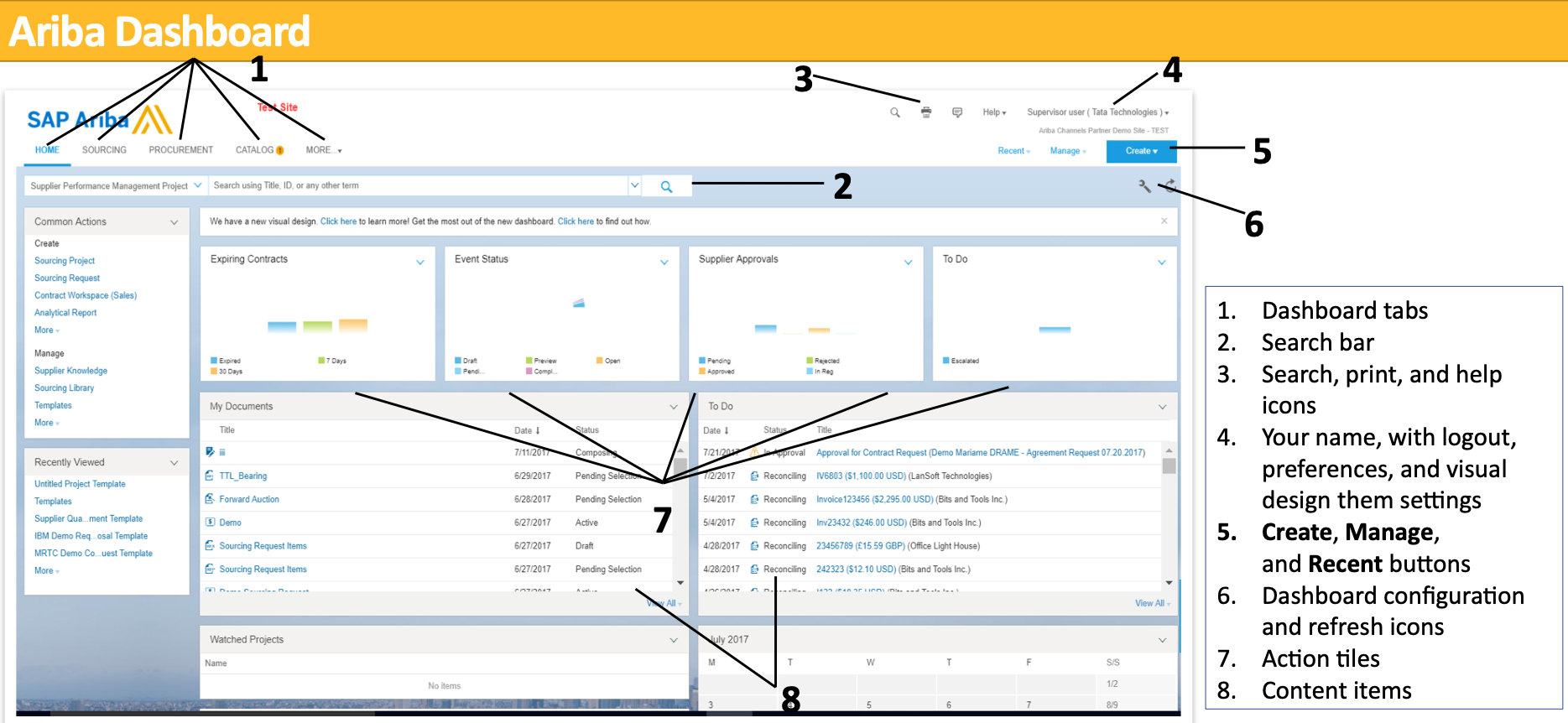Click the Sourcing Request link

(67, 278)
